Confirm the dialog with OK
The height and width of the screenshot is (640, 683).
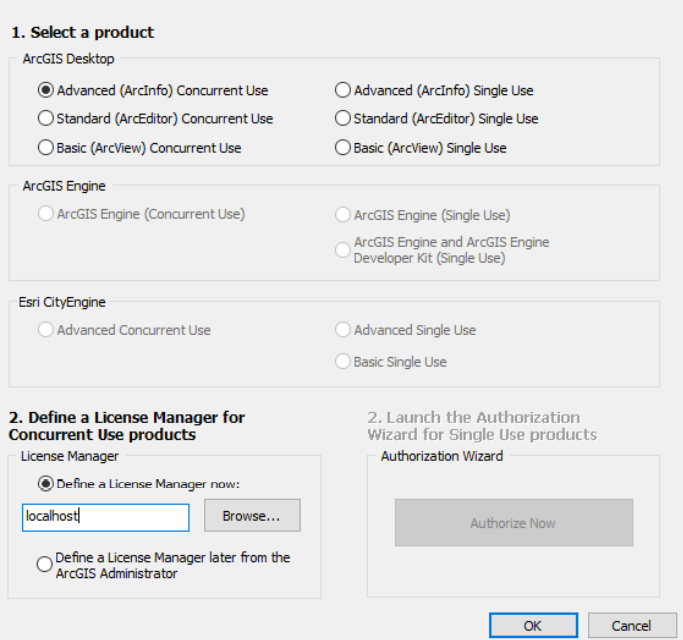point(533,626)
